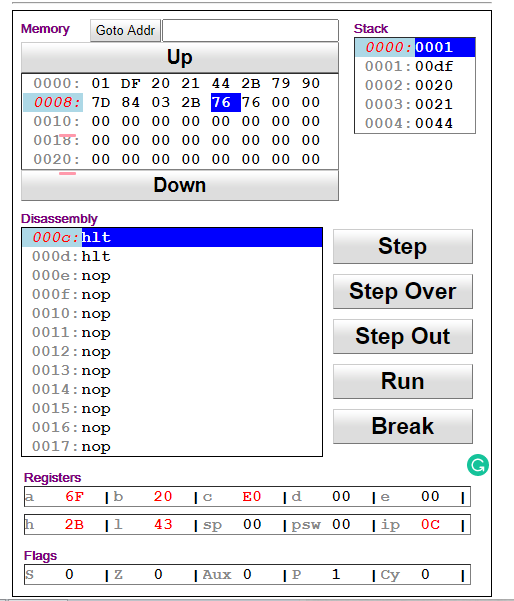
Task: Select disassembly line 0011: nop
Action: click(x=172, y=332)
